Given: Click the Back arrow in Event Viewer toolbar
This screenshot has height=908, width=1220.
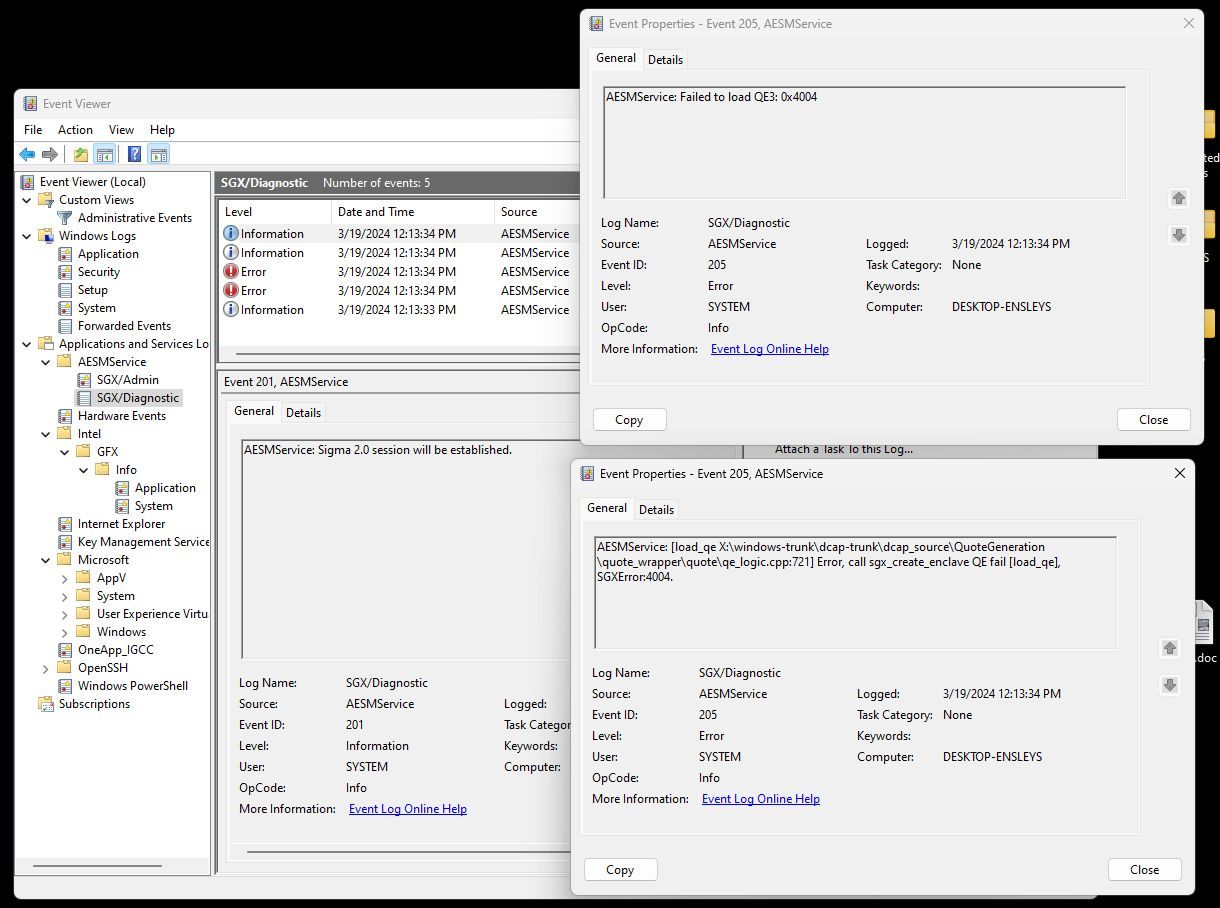Looking at the screenshot, I should pos(27,154).
